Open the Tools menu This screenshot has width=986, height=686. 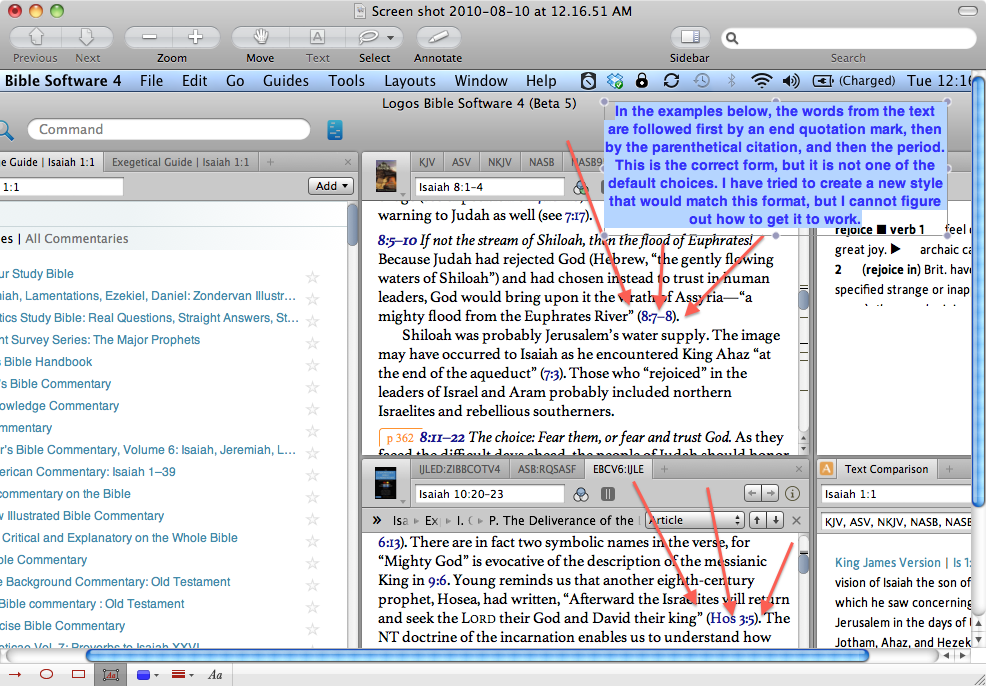pos(346,81)
